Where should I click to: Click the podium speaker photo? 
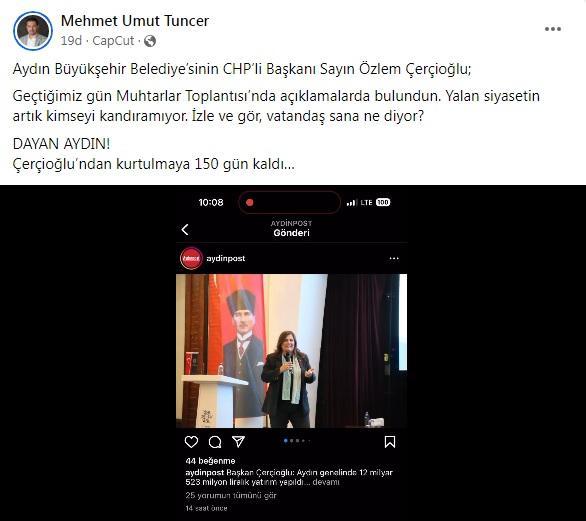(292, 351)
